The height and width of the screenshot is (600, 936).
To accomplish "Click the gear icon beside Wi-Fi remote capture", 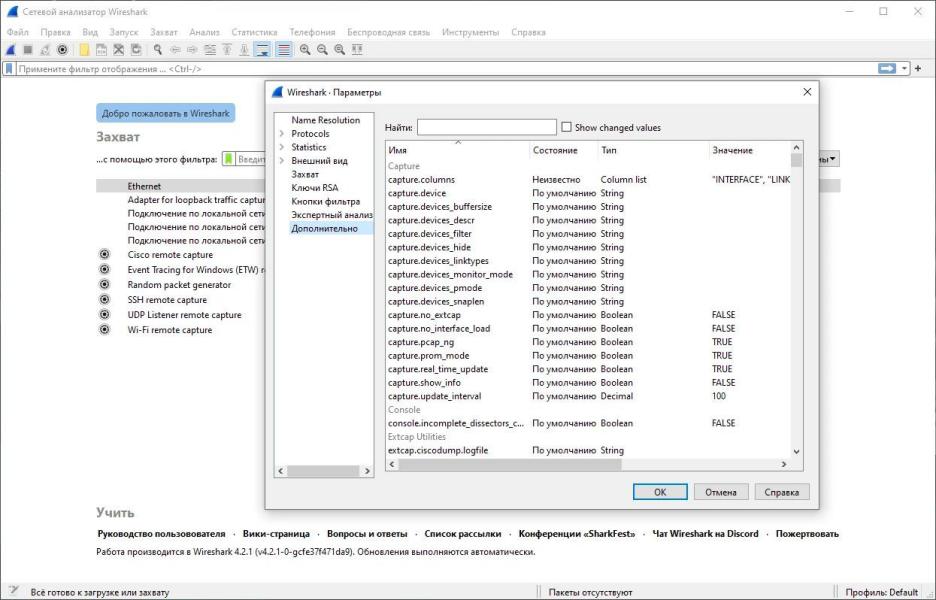I will point(104,330).
